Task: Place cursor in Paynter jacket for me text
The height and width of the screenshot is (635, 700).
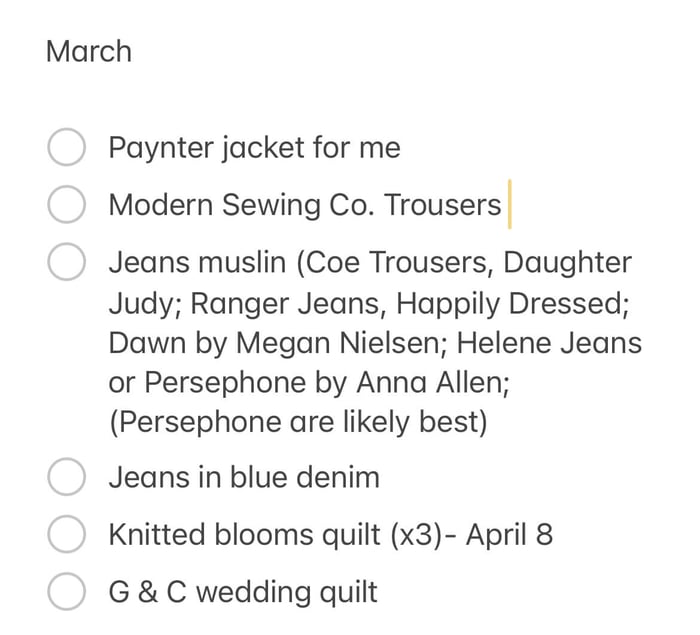Action: [254, 148]
